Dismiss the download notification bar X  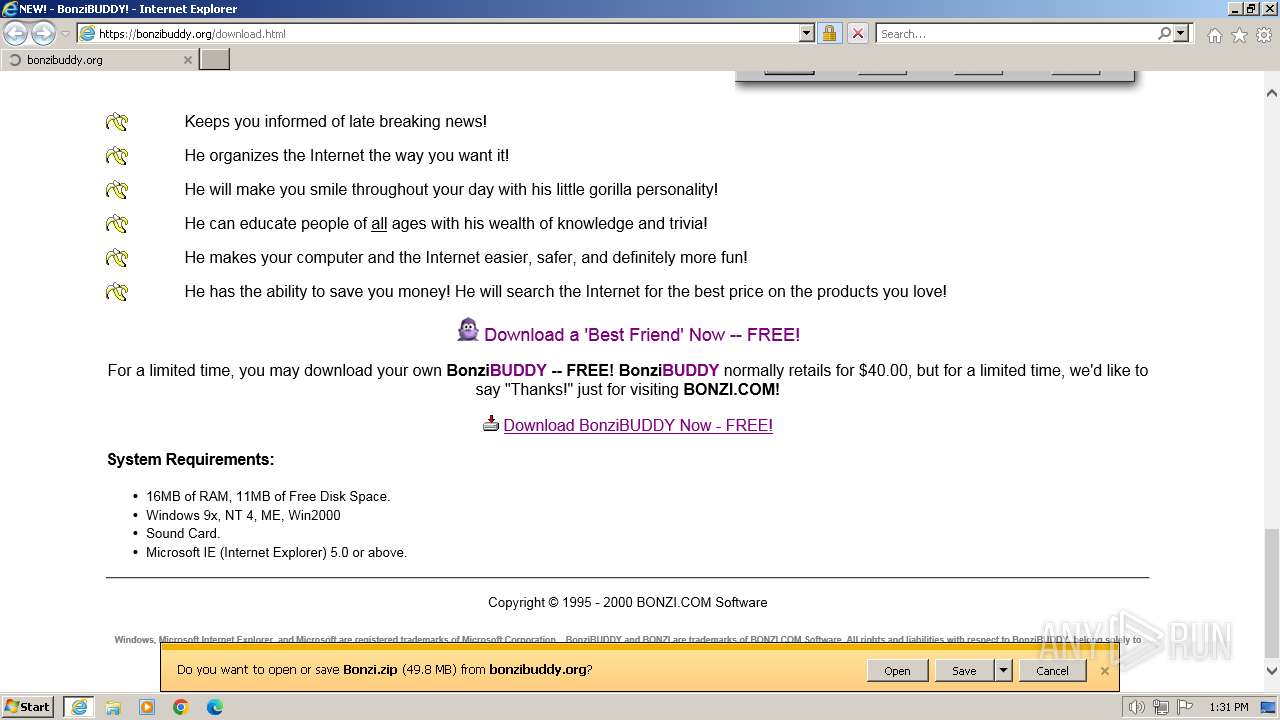tap(1104, 671)
